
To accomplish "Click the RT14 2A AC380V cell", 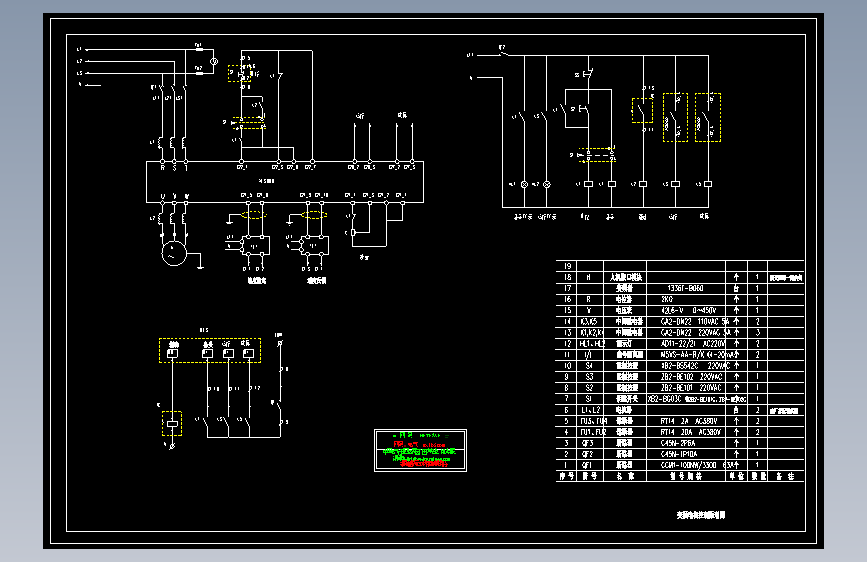I will [x=686, y=421].
